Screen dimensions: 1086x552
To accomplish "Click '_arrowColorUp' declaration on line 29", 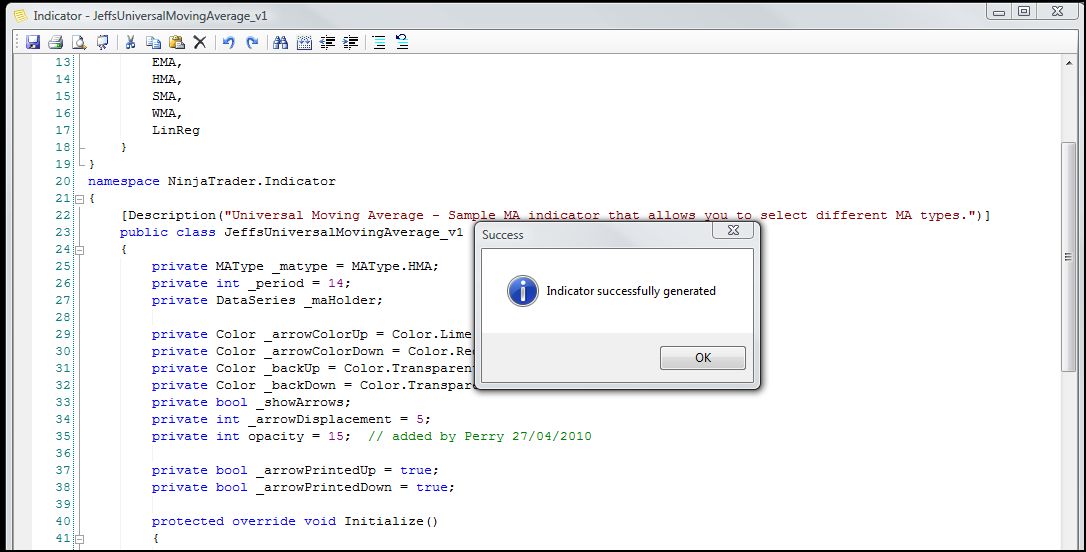I will coord(312,335).
